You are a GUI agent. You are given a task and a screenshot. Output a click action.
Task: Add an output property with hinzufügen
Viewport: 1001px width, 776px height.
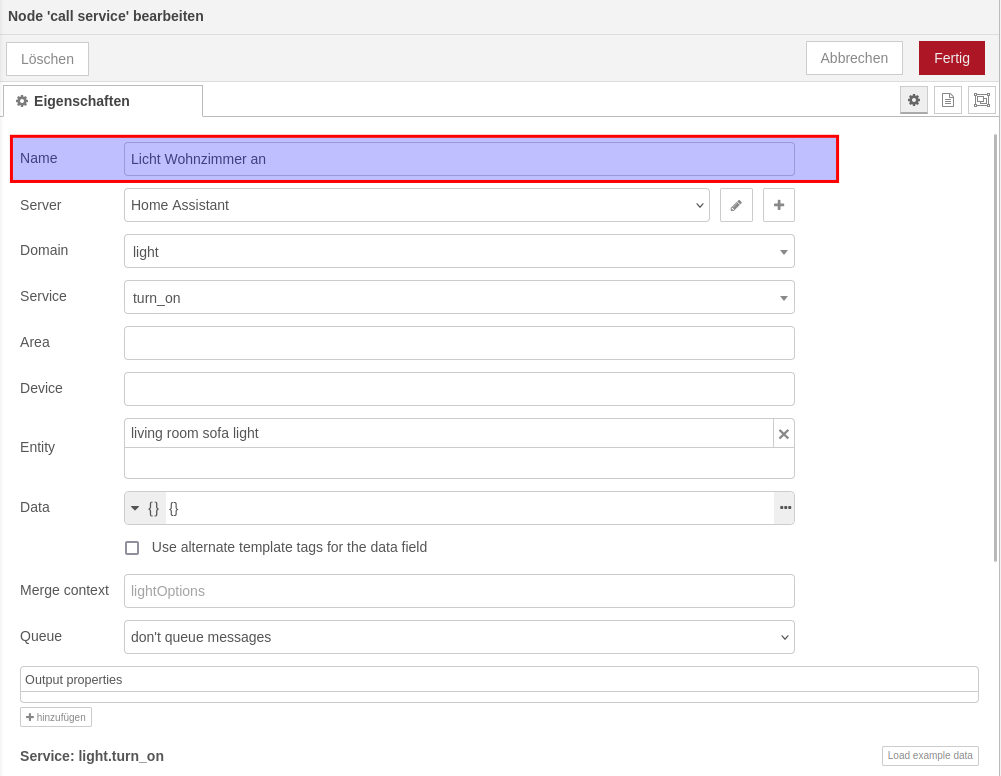[56, 717]
